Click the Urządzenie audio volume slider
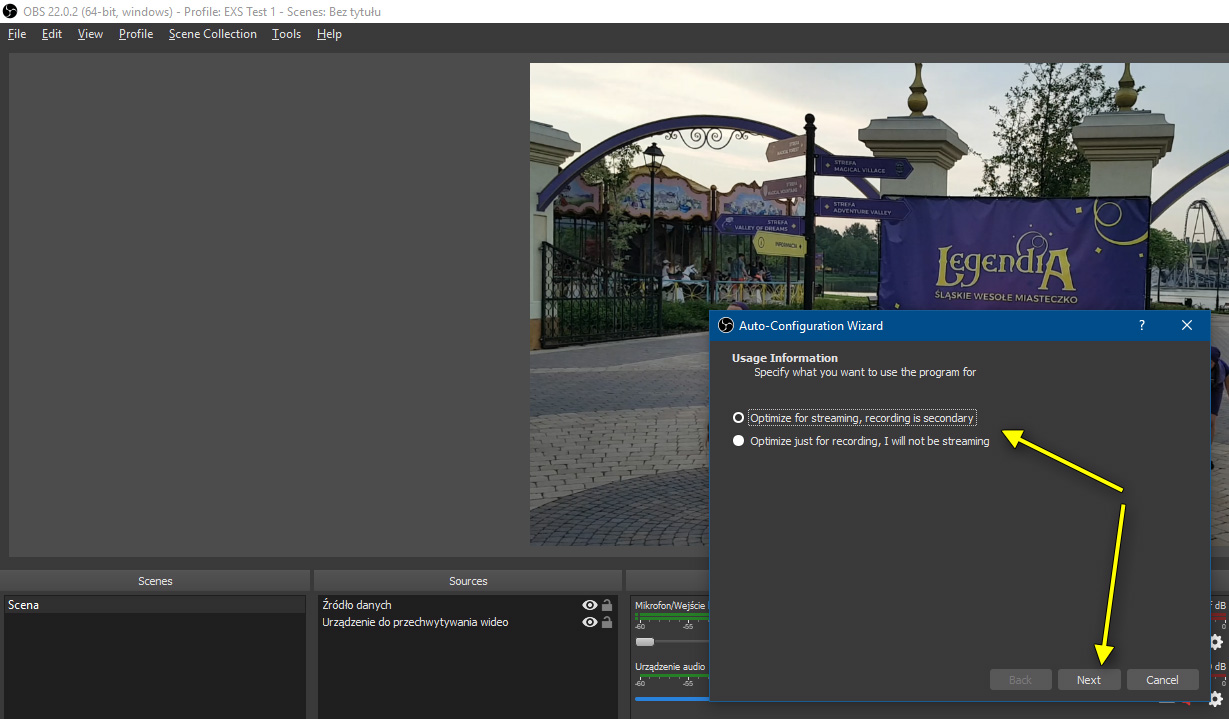The image size is (1229, 719). click(x=672, y=699)
